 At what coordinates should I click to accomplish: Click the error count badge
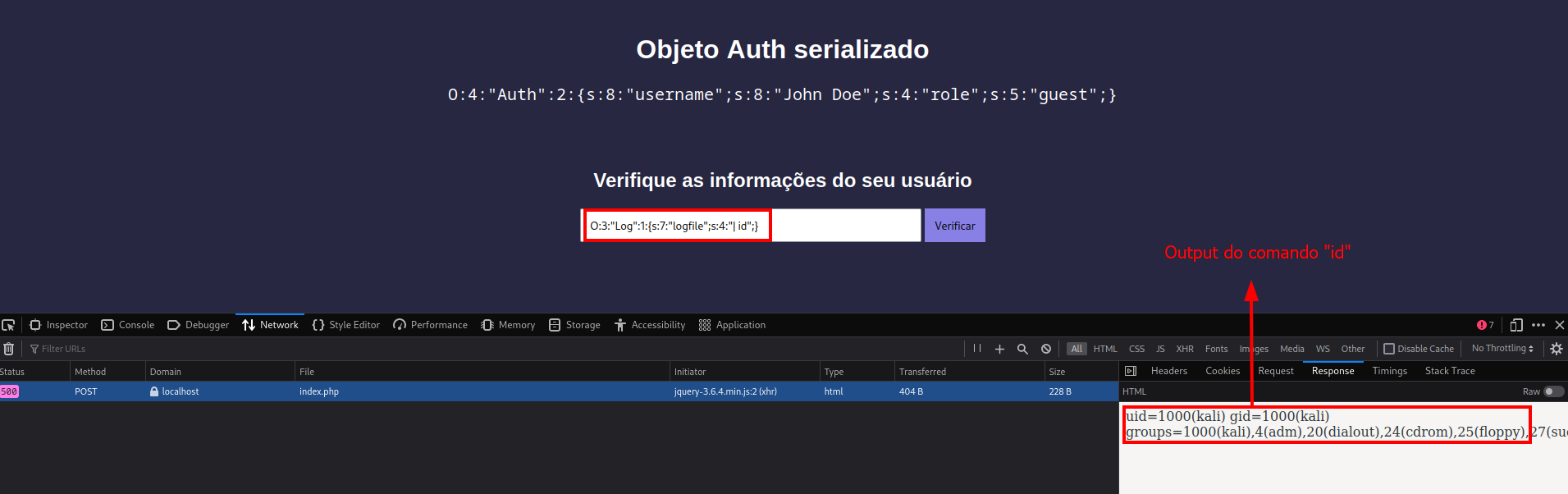pyautogui.click(x=1485, y=325)
